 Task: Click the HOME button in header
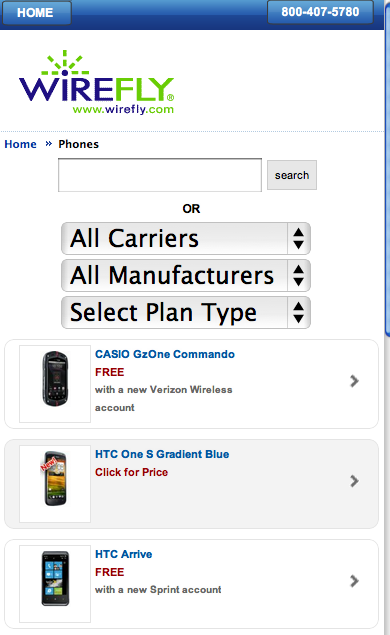pyautogui.click(x=36, y=13)
